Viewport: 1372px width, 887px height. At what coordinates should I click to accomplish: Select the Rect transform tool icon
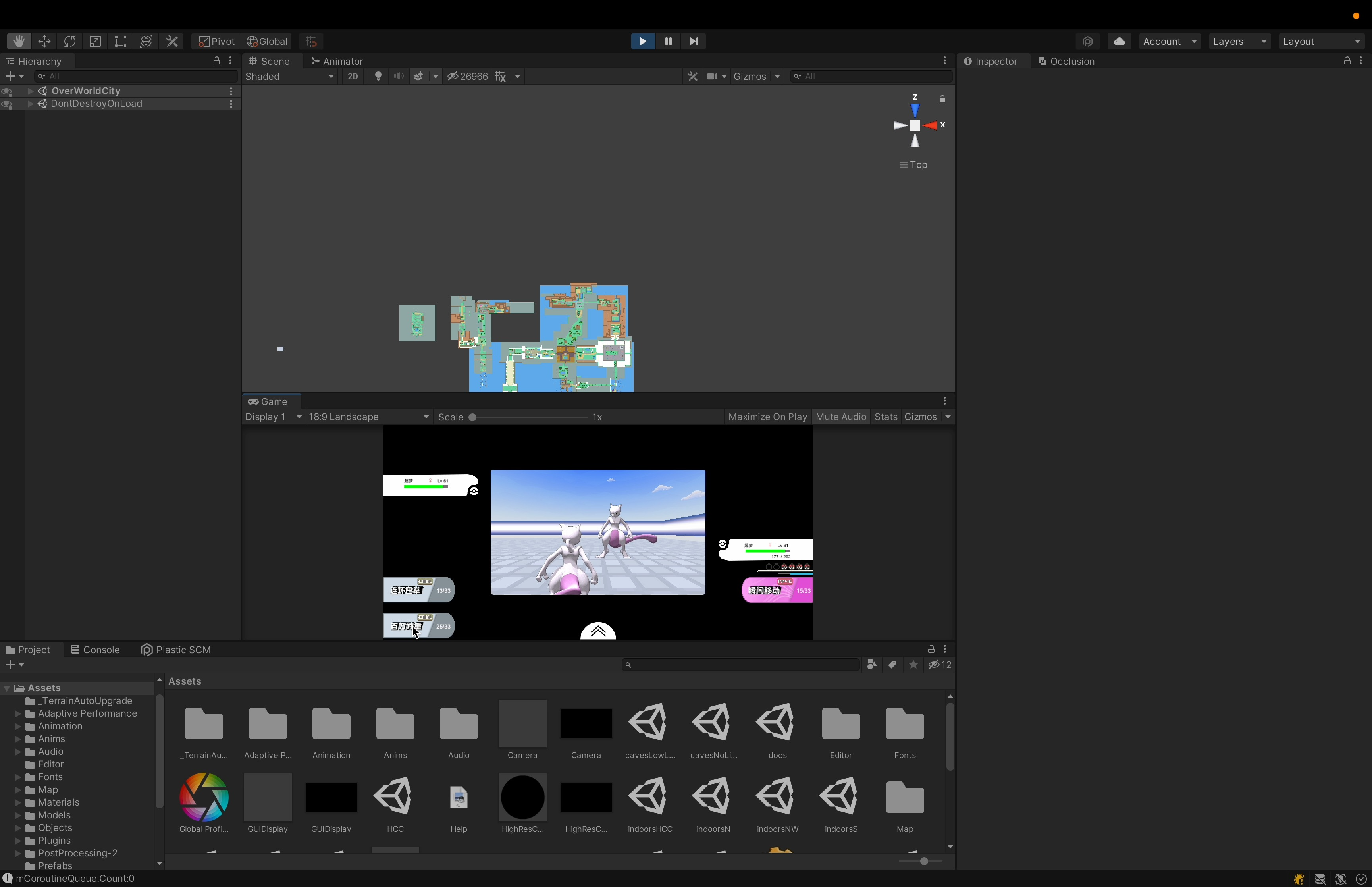pyautogui.click(x=120, y=41)
